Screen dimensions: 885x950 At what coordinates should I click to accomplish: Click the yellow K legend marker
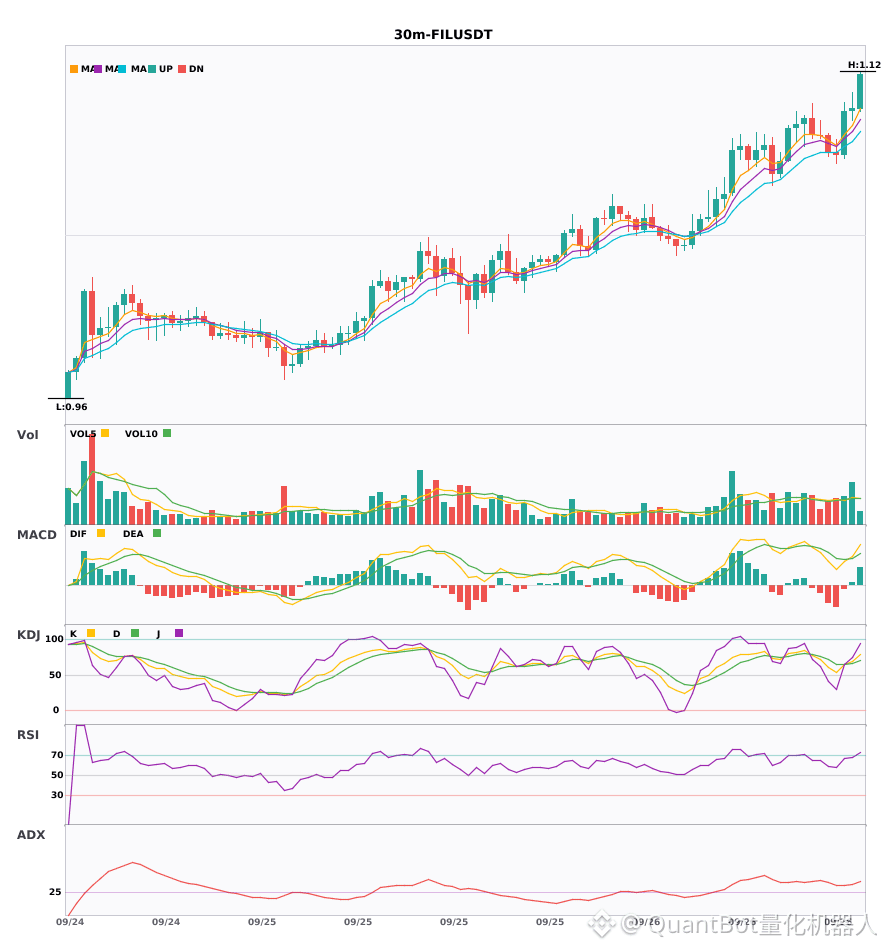(91, 633)
